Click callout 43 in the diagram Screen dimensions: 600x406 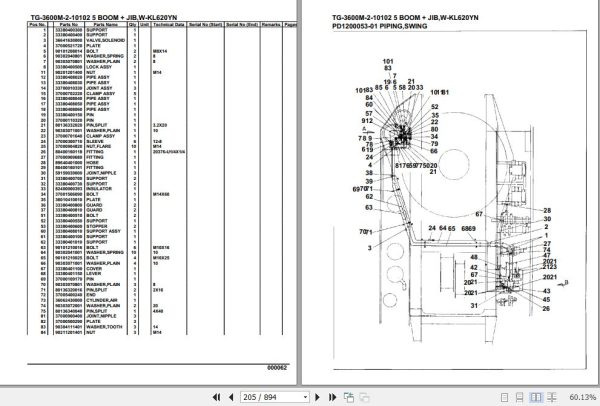[546, 291]
